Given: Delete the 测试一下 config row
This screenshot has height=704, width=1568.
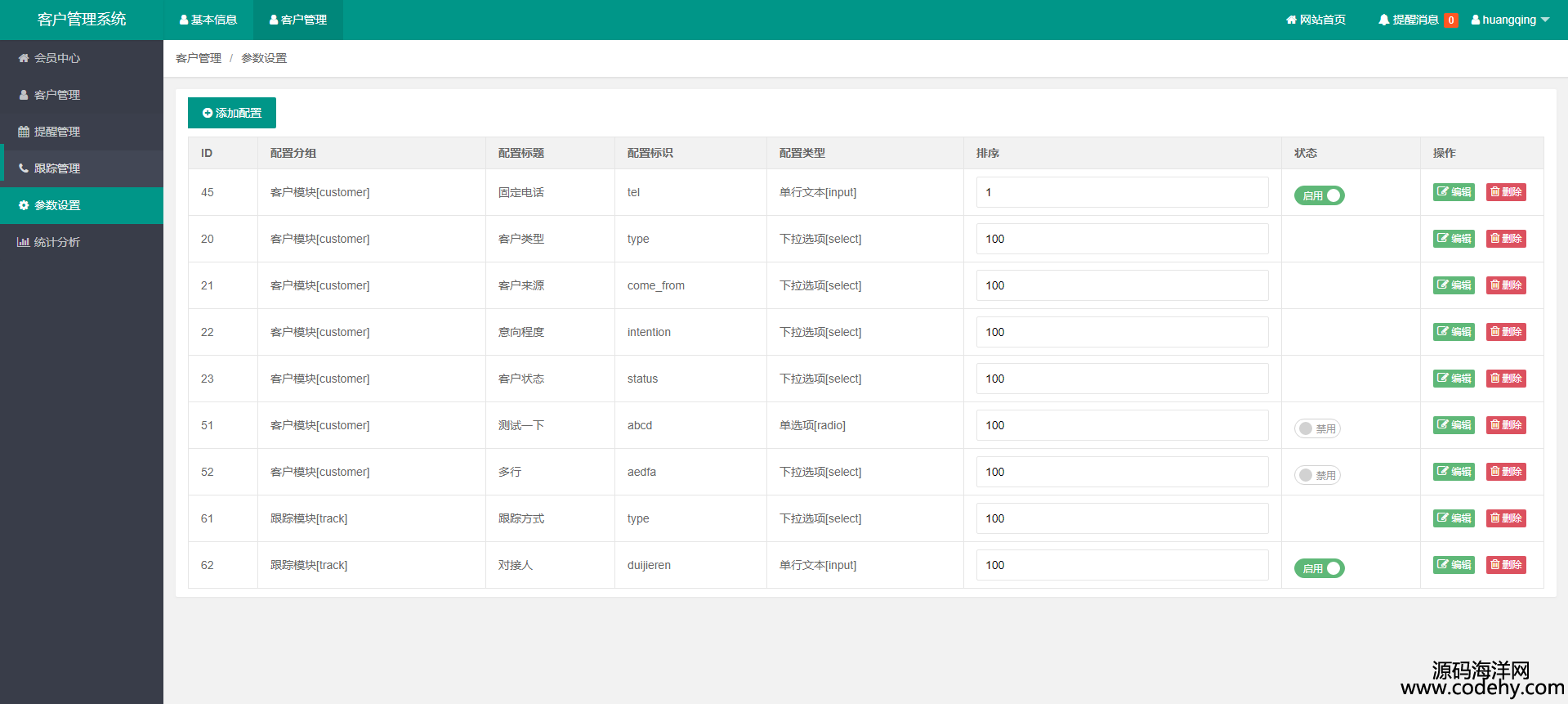Looking at the screenshot, I should pyautogui.click(x=1506, y=425).
